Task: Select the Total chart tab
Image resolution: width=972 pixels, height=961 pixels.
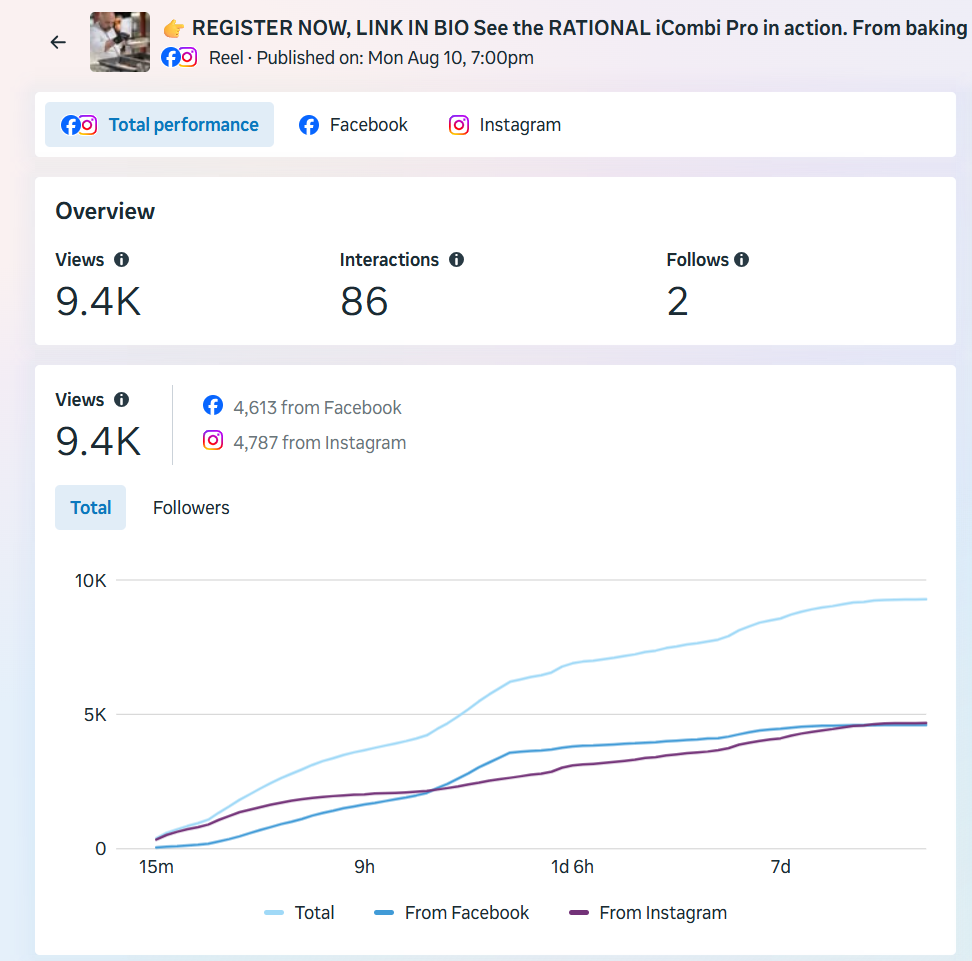Action: point(91,508)
